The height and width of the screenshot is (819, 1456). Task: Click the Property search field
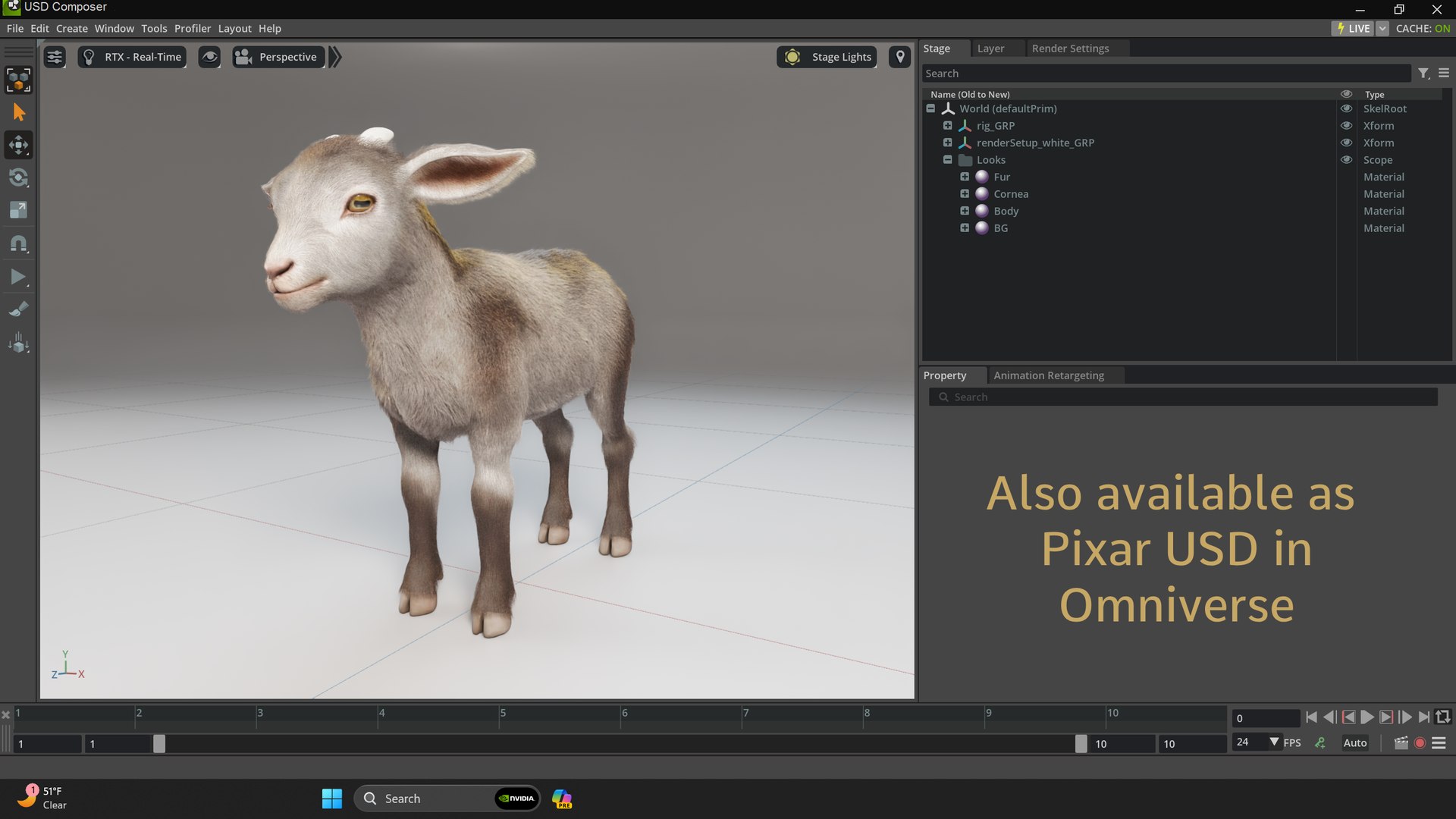(1183, 397)
